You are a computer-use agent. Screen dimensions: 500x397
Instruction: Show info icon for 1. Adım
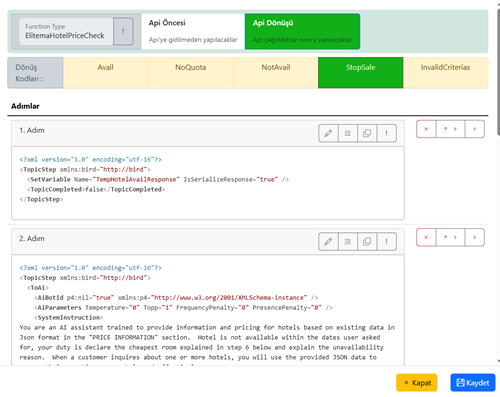(386, 133)
